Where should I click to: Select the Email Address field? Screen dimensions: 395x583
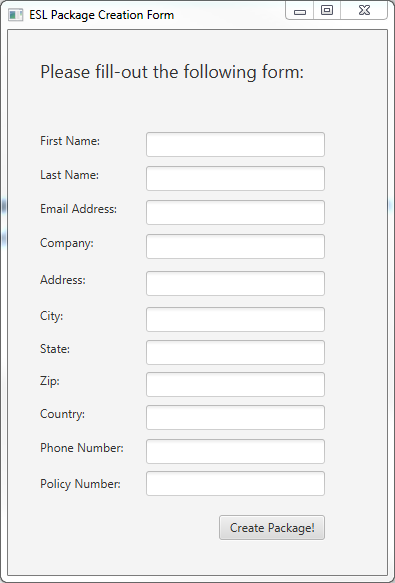click(x=235, y=212)
